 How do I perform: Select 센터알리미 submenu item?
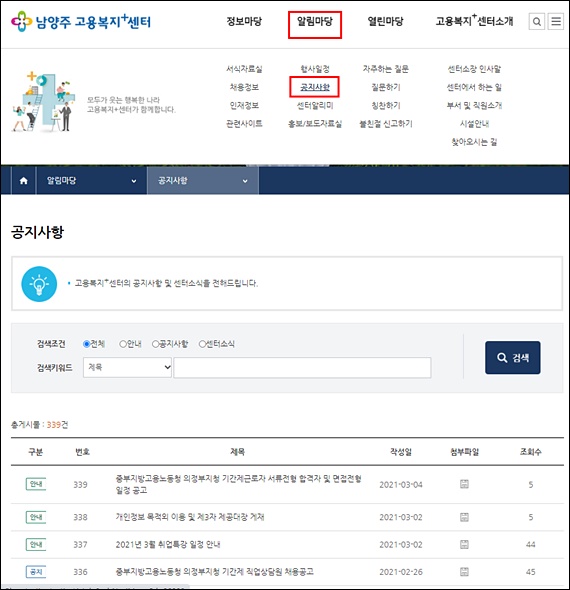pos(315,105)
